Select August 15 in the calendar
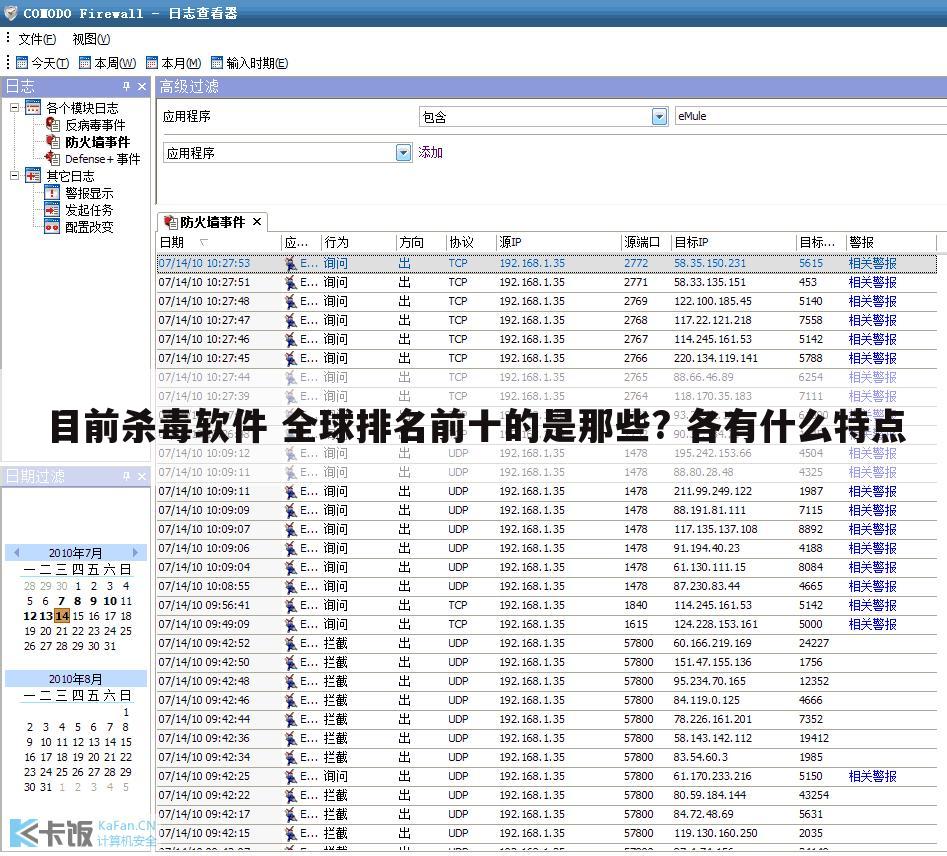This screenshot has height=856, width=947. pyautogui.click(x=126, y=742)
